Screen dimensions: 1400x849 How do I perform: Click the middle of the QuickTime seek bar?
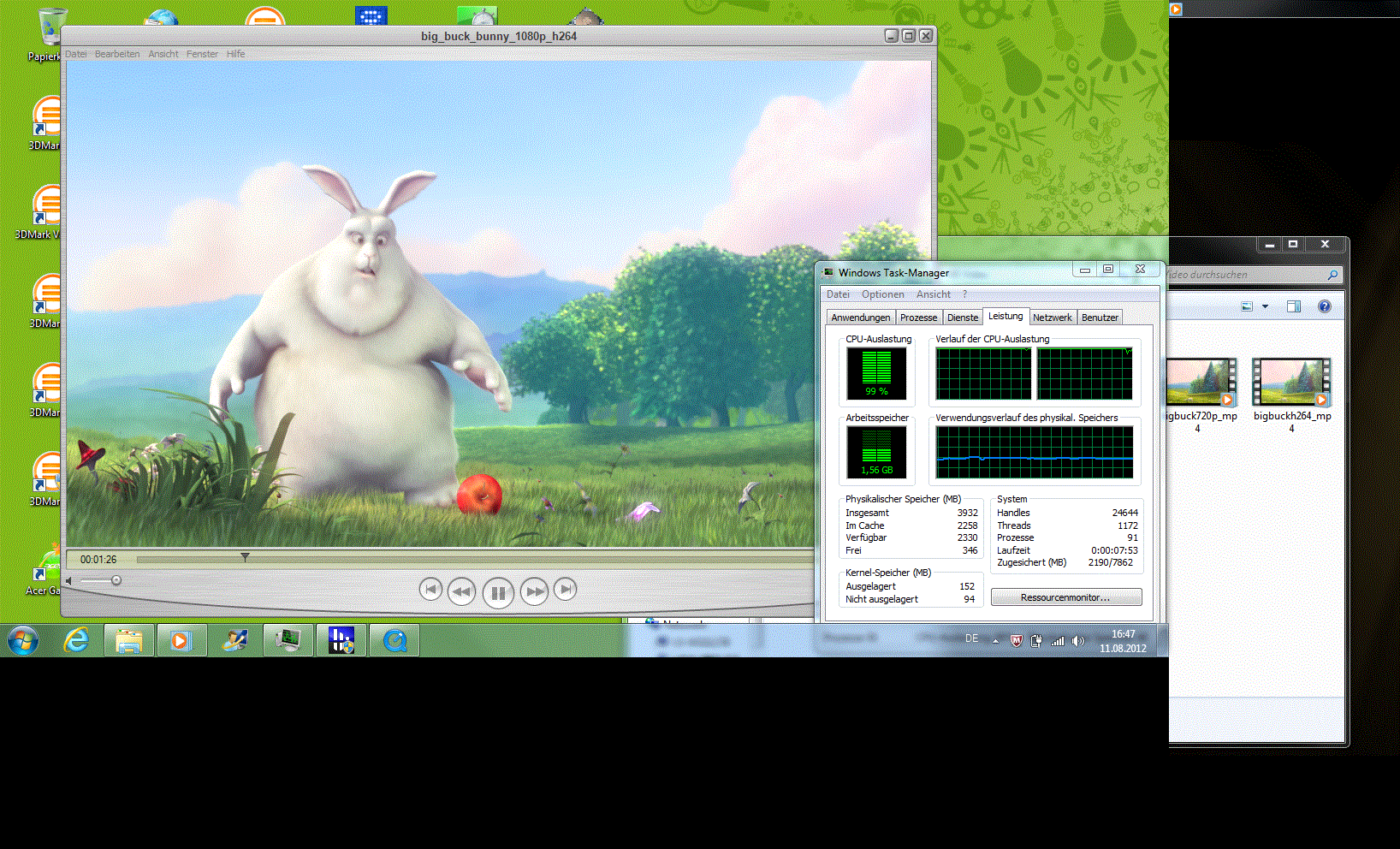pyautogui.click(x=475, y=559)
